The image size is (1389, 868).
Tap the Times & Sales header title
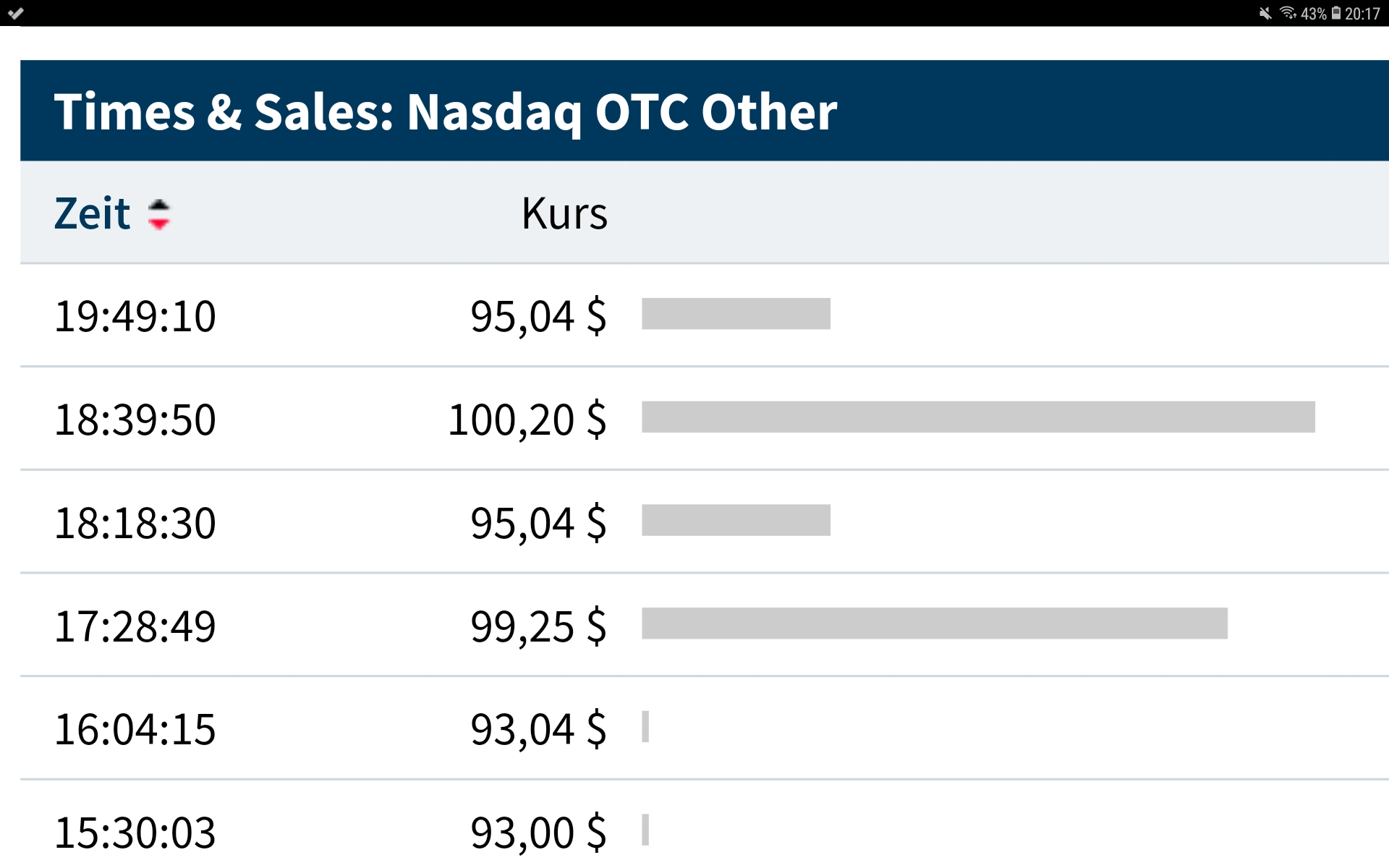pyautogui.click(x=446, y=112)
